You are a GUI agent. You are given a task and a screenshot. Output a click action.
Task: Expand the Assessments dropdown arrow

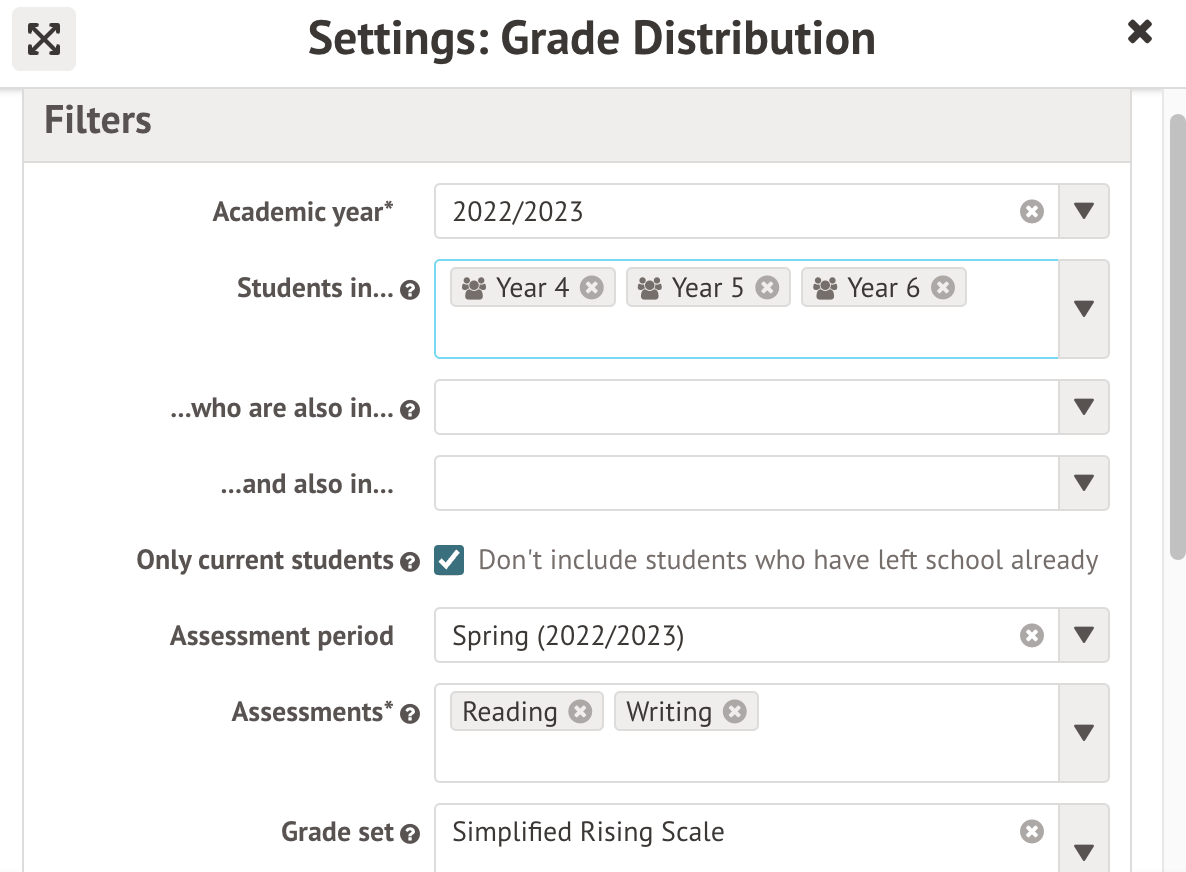point(1084,733)
